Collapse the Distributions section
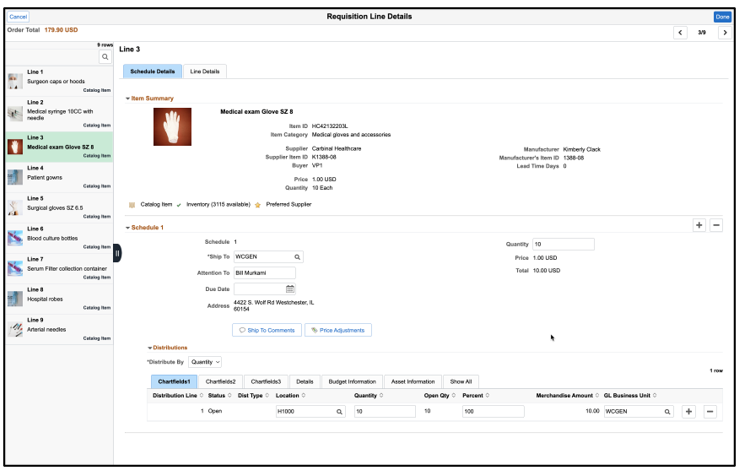Viewport: 738px width, 470px height. pyautogui.click(x=150, y=348)
